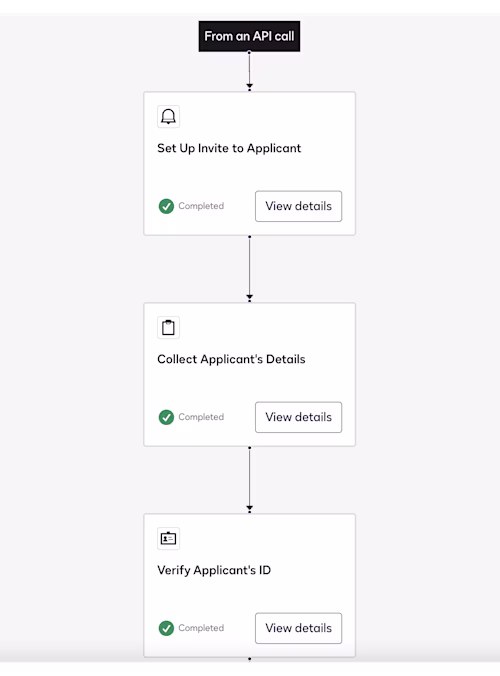The height and width of the screenshot is (676, 500).
Task: Click the Set Up Invite to Applicant title
Action: [229, 148]
